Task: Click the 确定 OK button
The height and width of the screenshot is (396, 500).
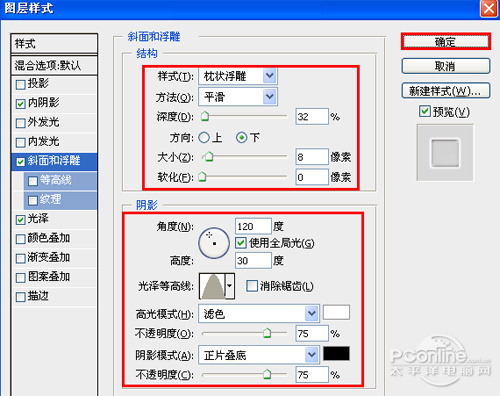Action: pyautogui.click(x=446, y=42)
